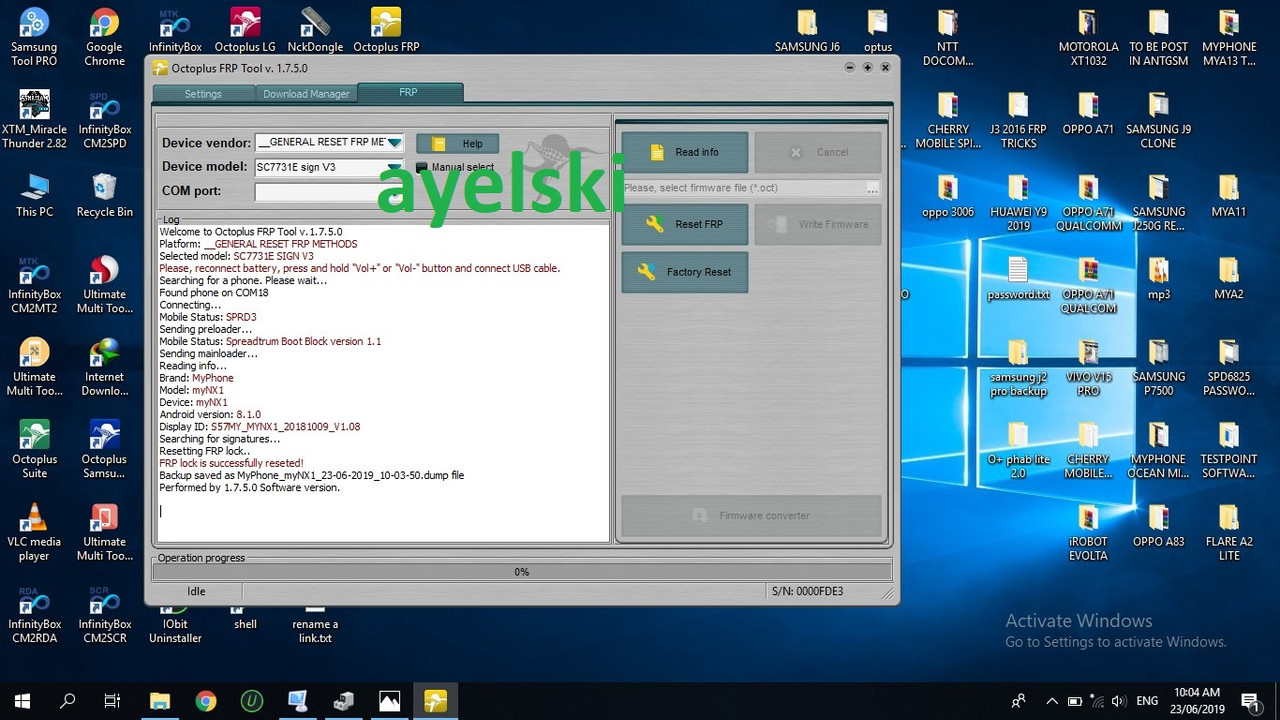Select the FRP tab
This screenshot has height=720, width=1280.
pos(409,92)
